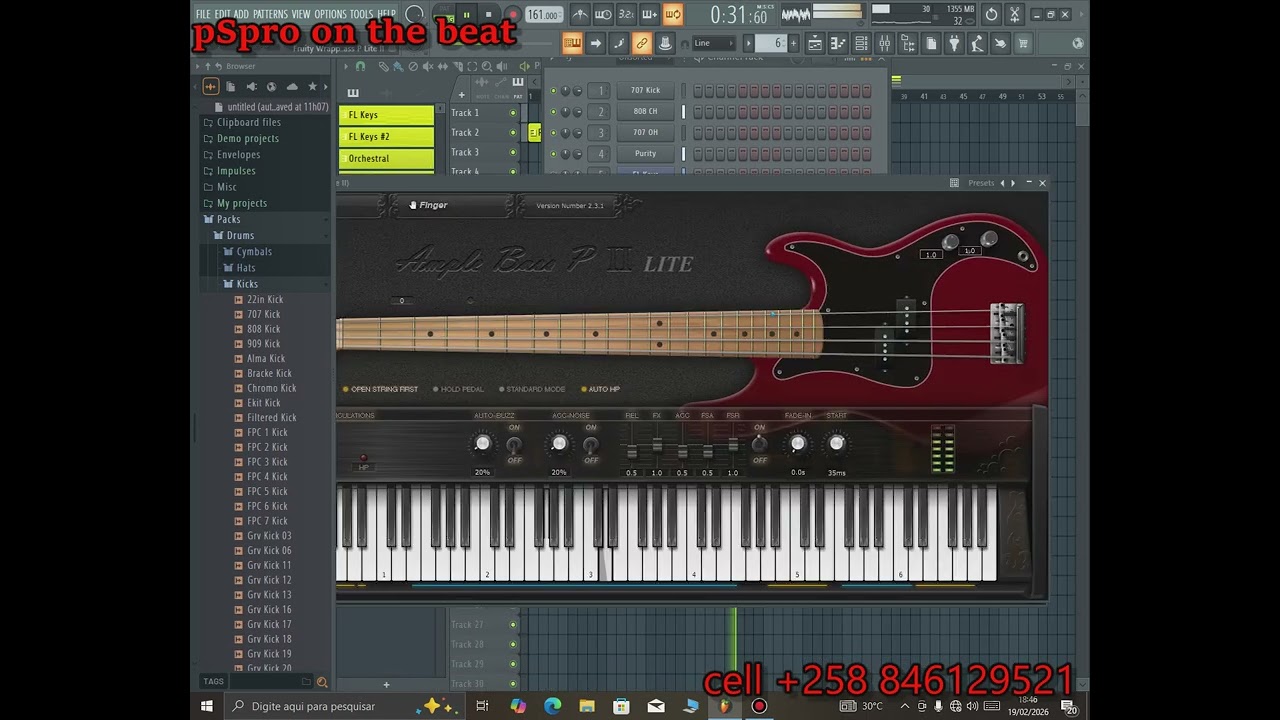Click the FL Studio pause button
Viewport: 1280px width, 720px height.
tap(466, 15)
